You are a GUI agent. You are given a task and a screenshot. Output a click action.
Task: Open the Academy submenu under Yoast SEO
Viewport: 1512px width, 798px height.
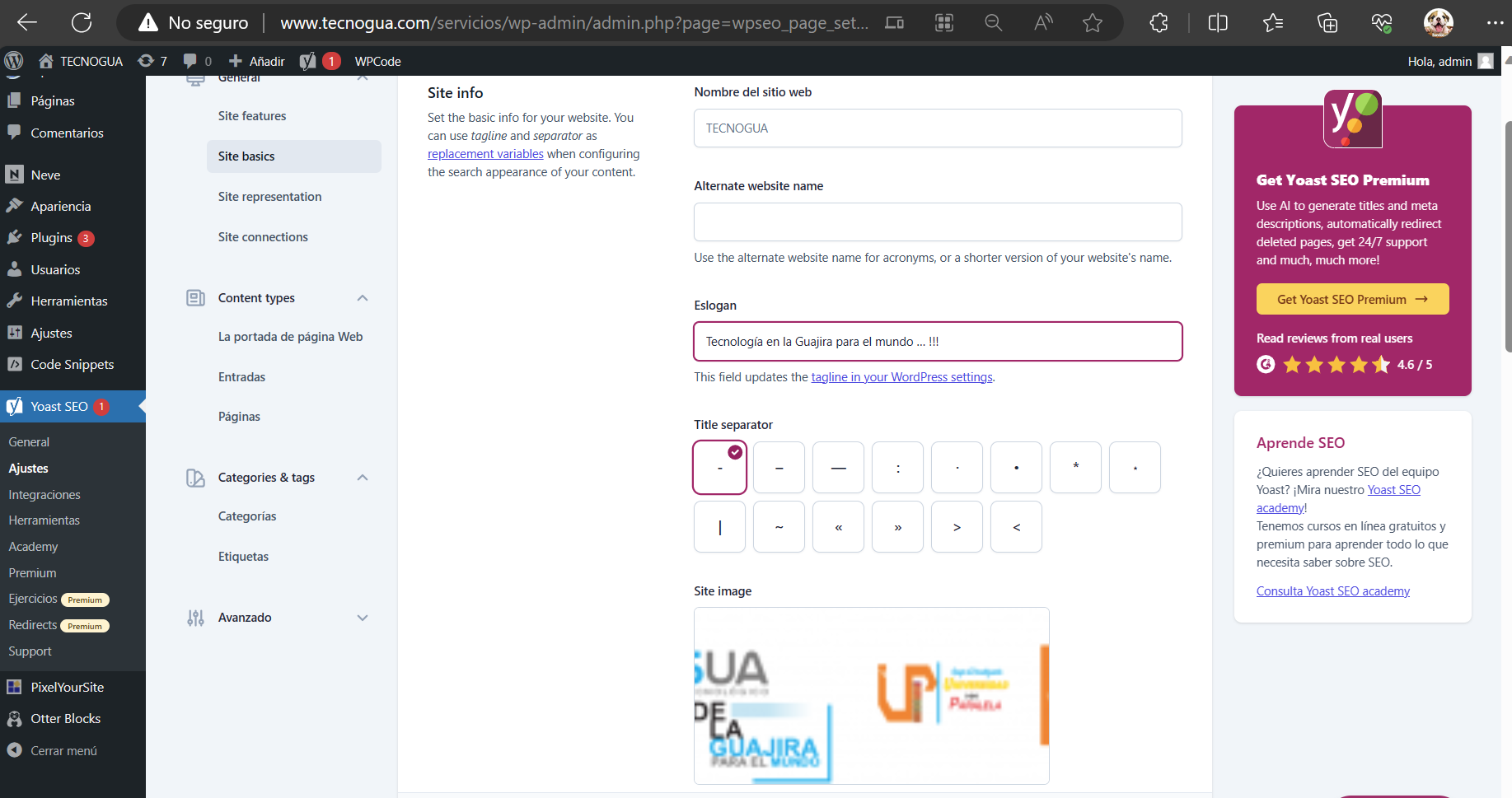tap(33, 547)
